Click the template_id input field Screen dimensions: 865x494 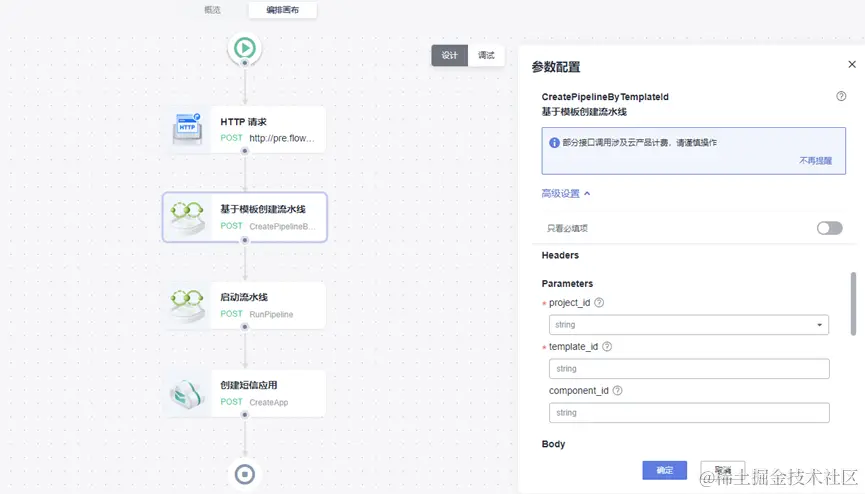coord(689,369)
